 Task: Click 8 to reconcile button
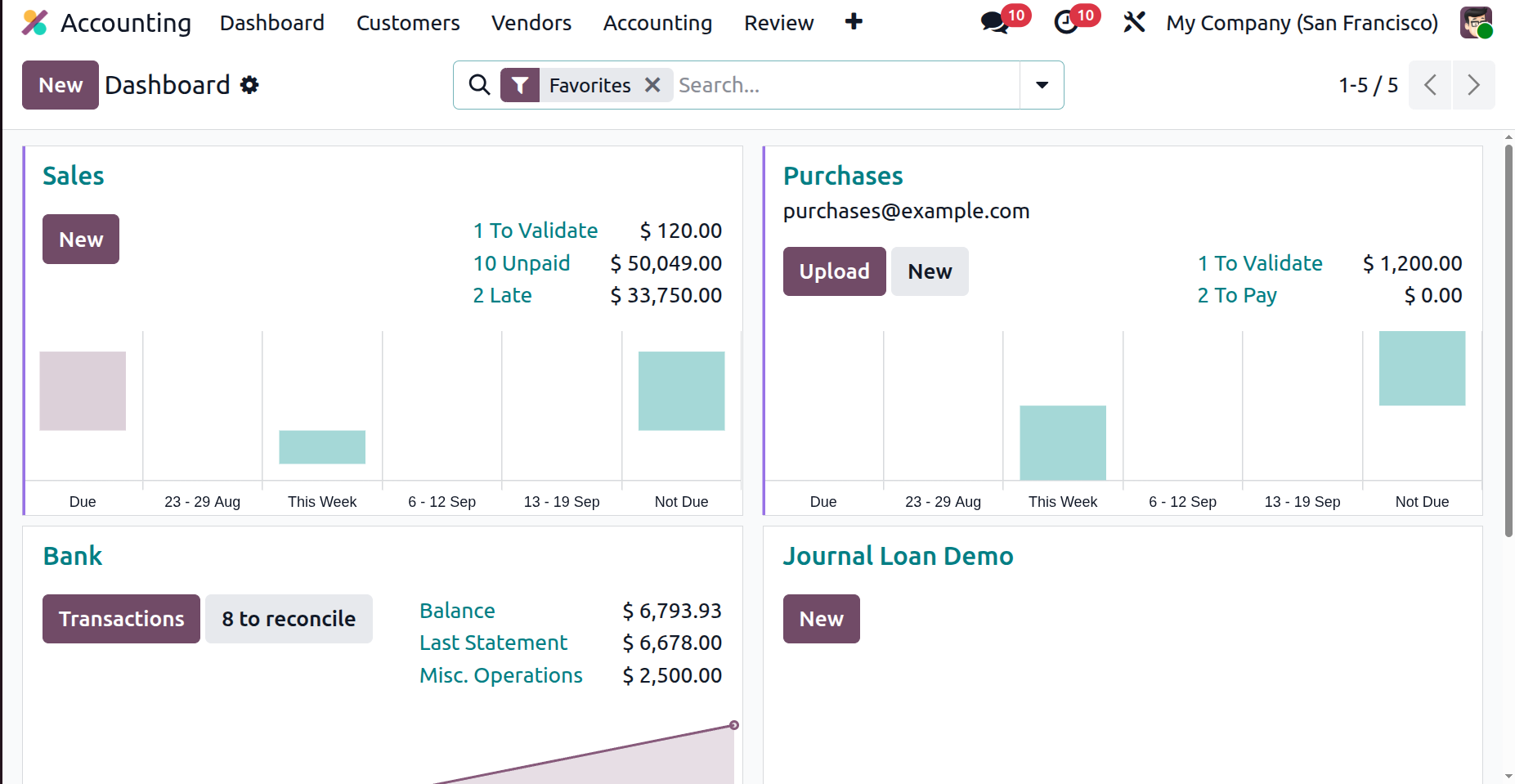click(289, 619)
